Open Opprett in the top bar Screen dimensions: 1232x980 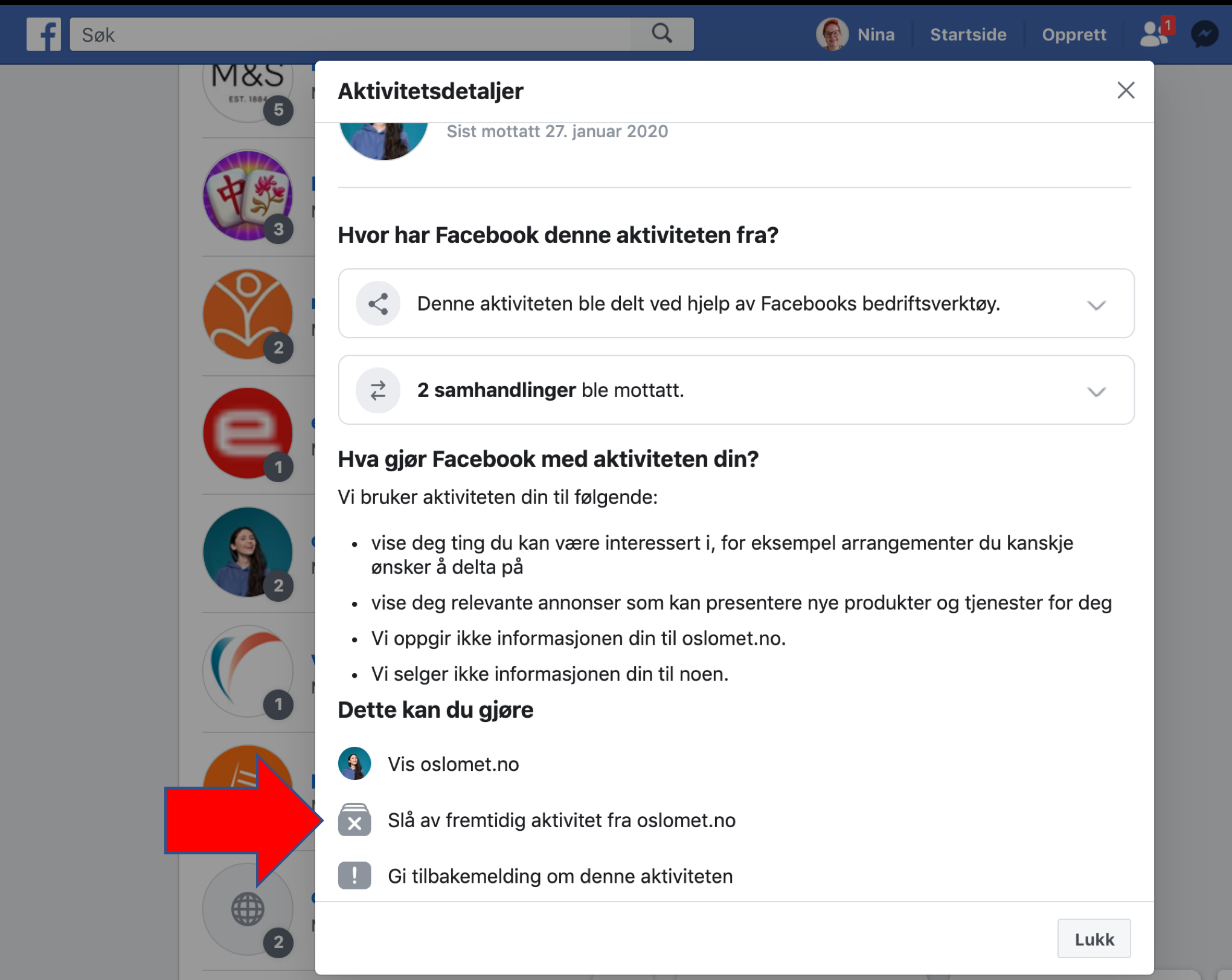tap(1074, 34)
